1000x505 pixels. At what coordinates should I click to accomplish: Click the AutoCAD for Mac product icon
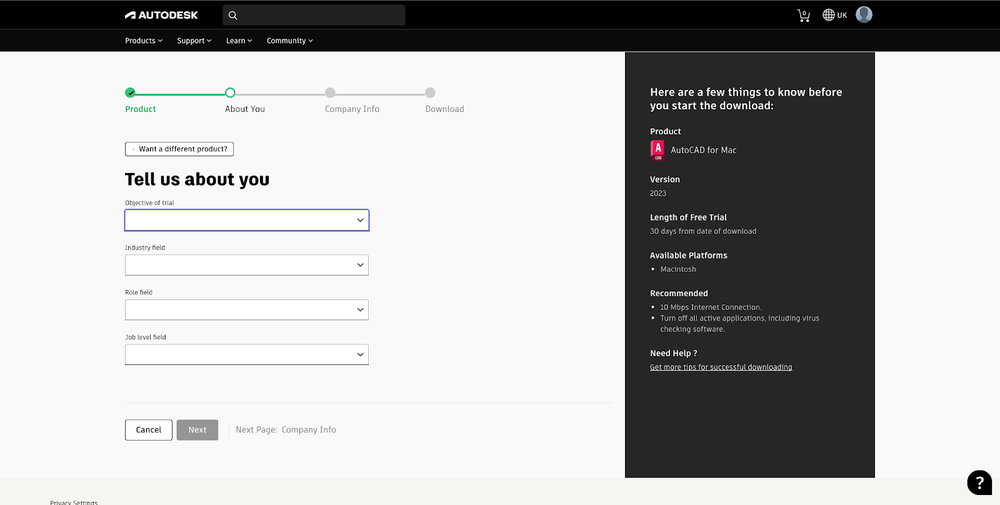tap(657, 150)
